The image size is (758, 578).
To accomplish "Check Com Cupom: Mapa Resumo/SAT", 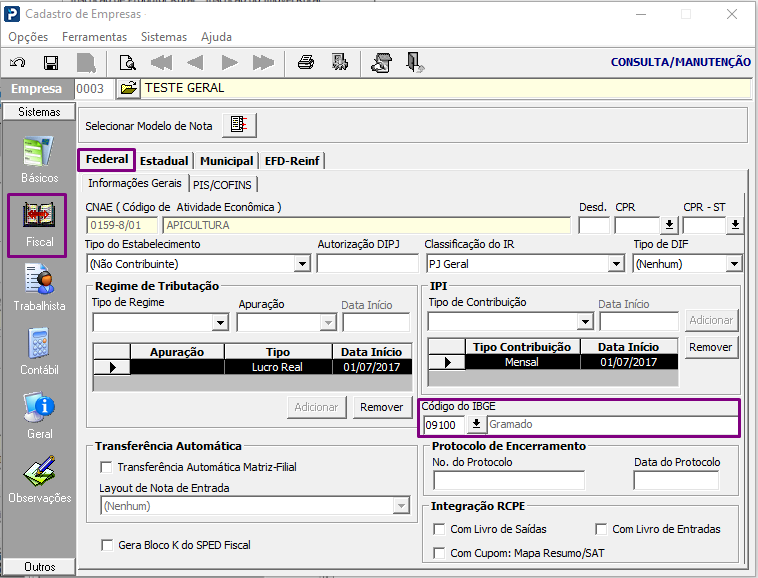I will click(x=439, y=553).
